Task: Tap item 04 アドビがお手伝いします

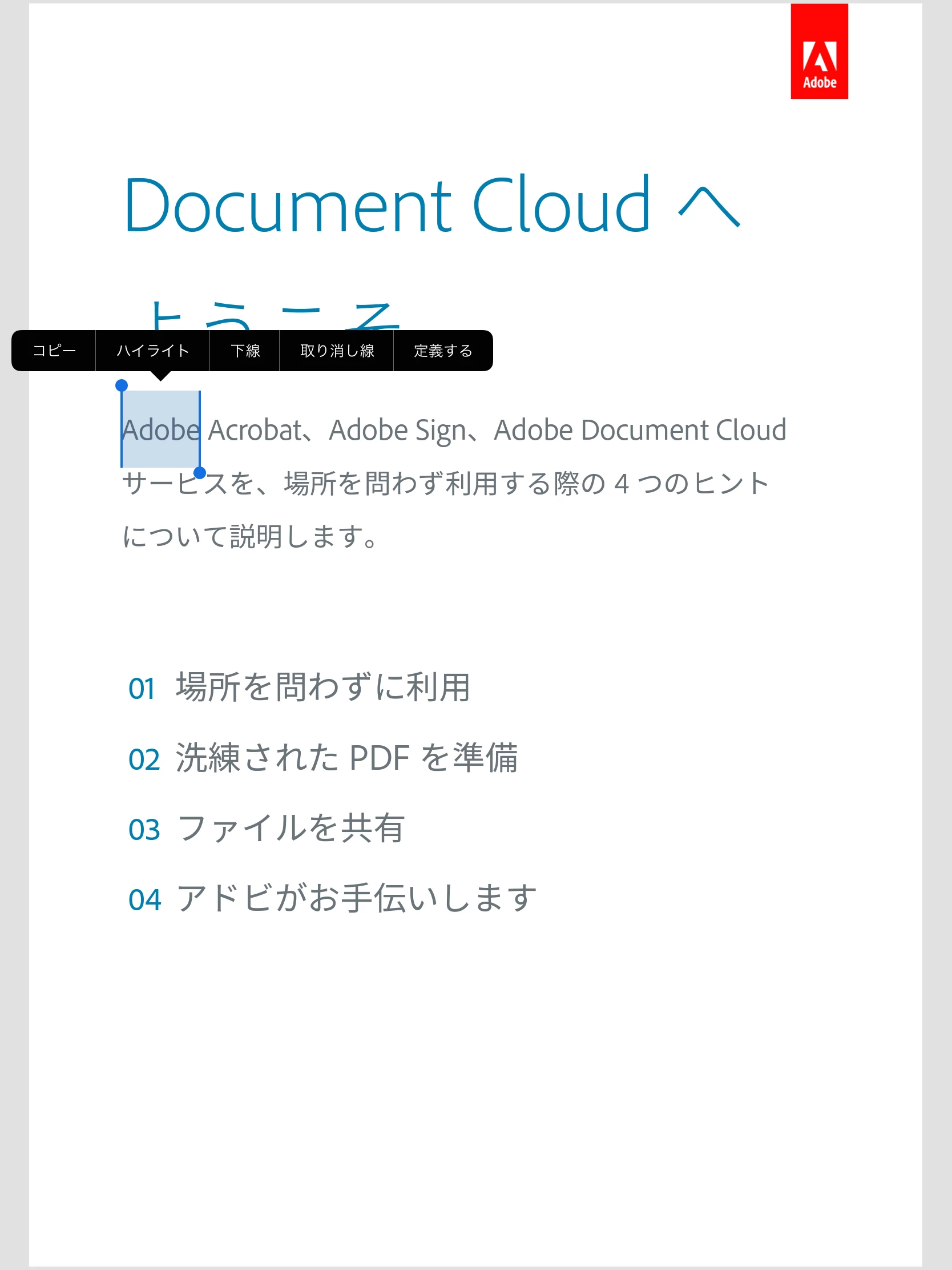Action: point(333,898)
